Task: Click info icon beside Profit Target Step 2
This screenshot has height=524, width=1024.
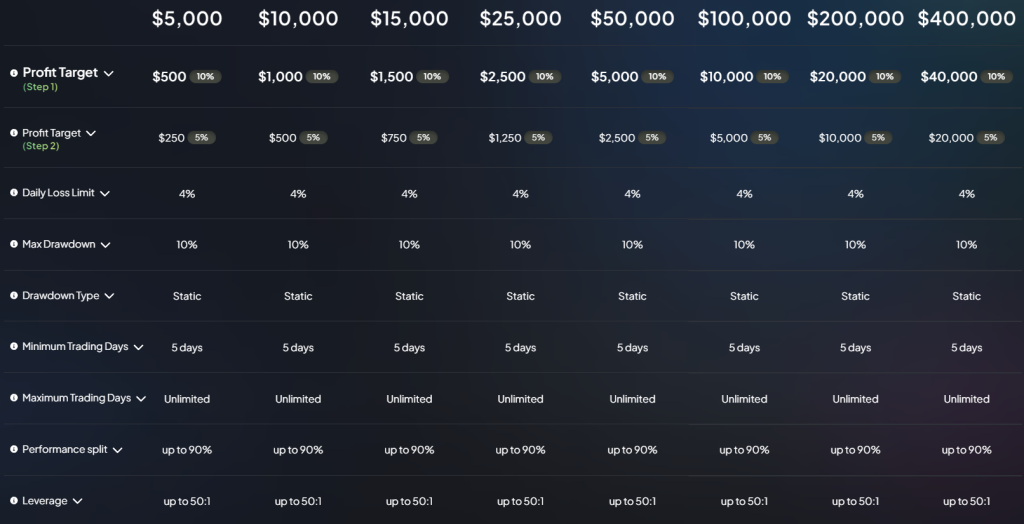Action: pyautogui.click(x=14, y=133)
